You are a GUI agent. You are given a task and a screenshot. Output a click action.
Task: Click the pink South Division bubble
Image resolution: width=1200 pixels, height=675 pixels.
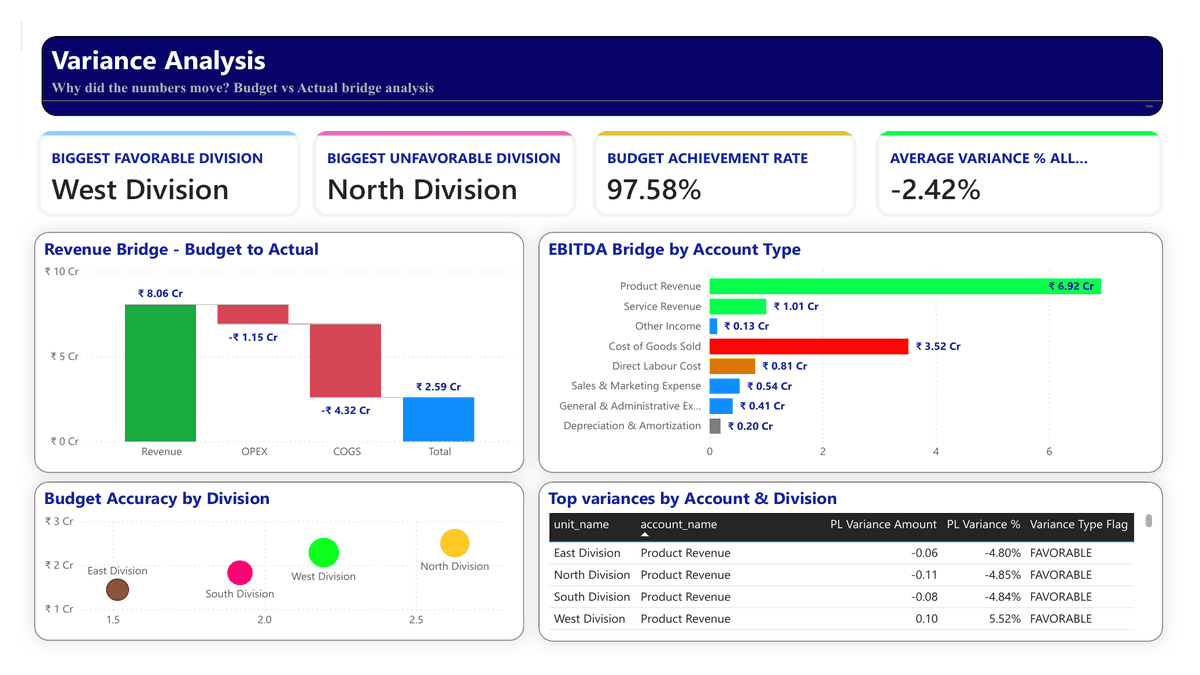point(240,573)
